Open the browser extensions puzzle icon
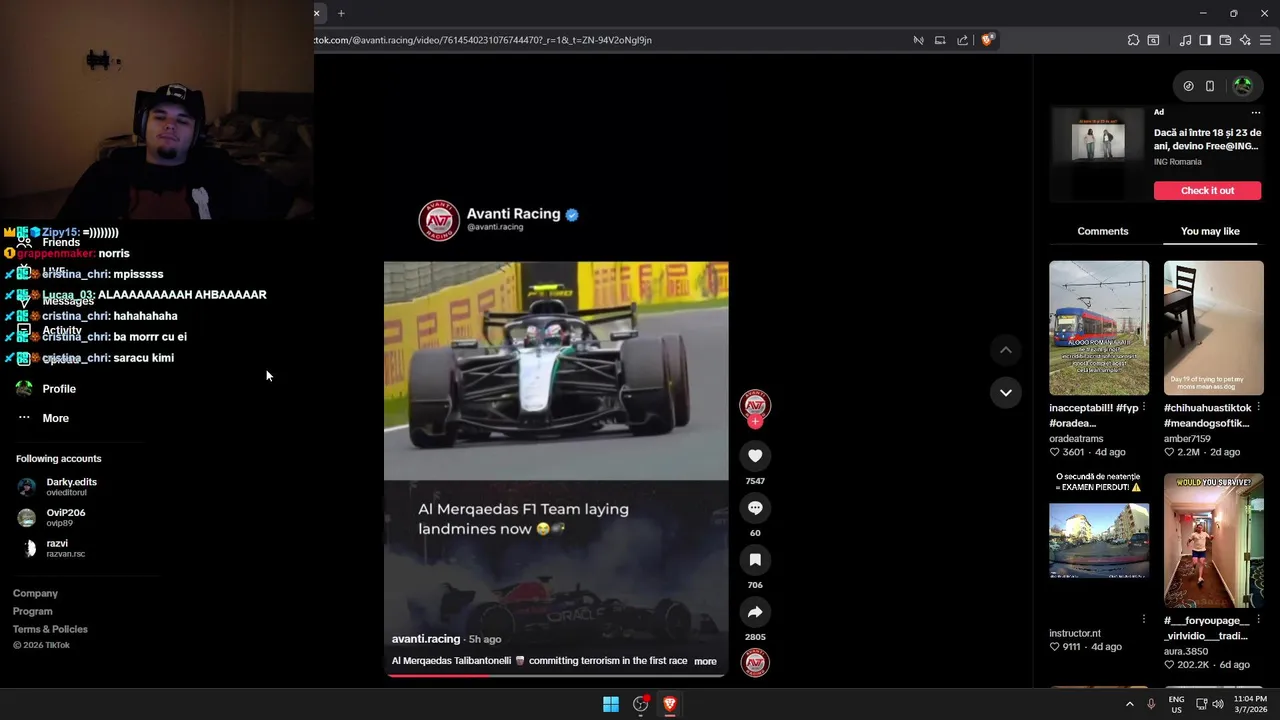This screenshot has height=720, width=1280. 1133,40
